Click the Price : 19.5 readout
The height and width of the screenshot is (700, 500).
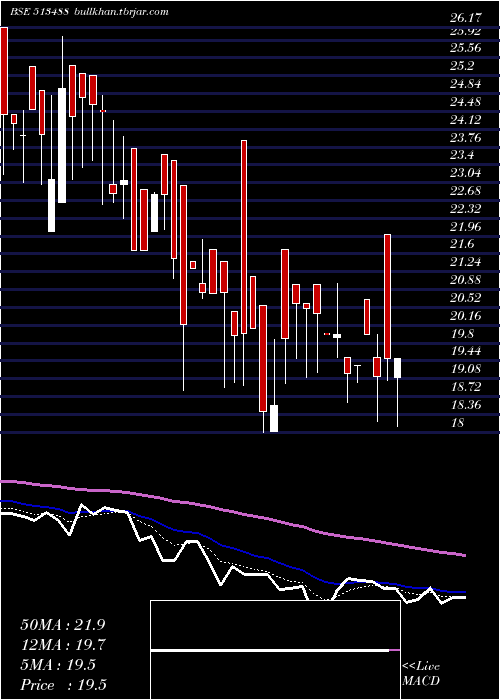tap(63, 685)
